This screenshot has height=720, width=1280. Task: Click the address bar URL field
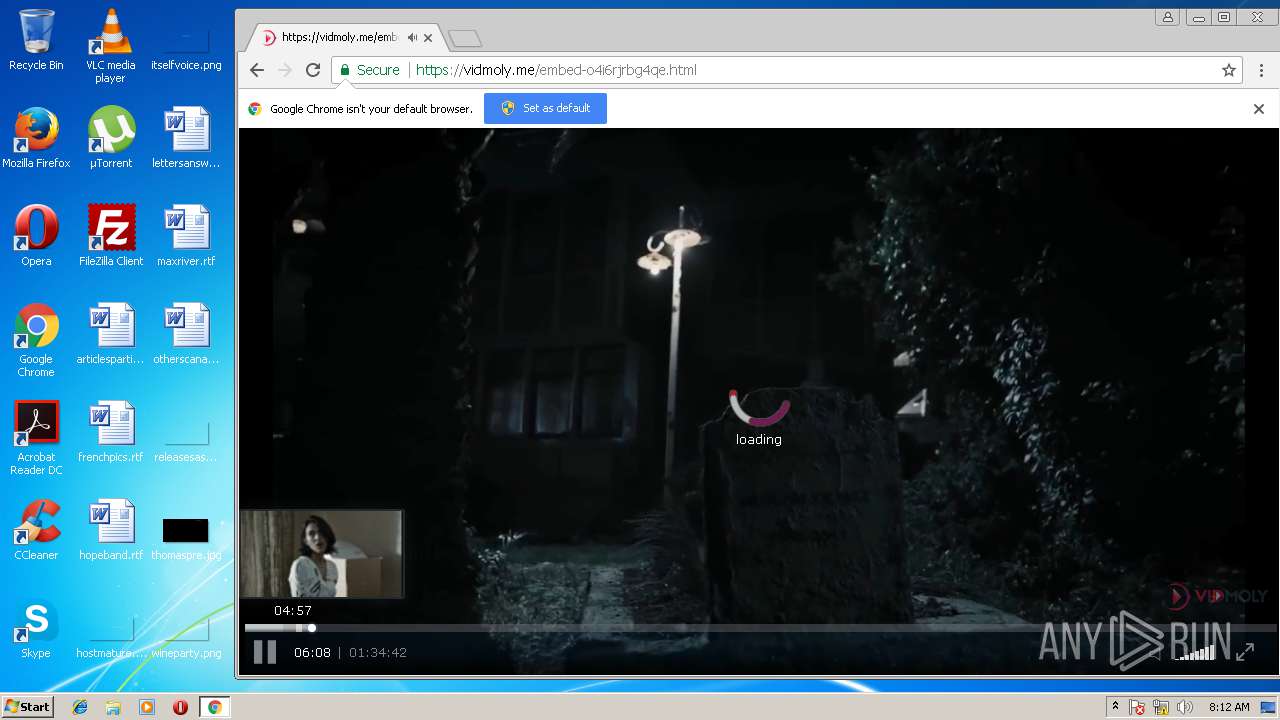click(x=800, y=70)
